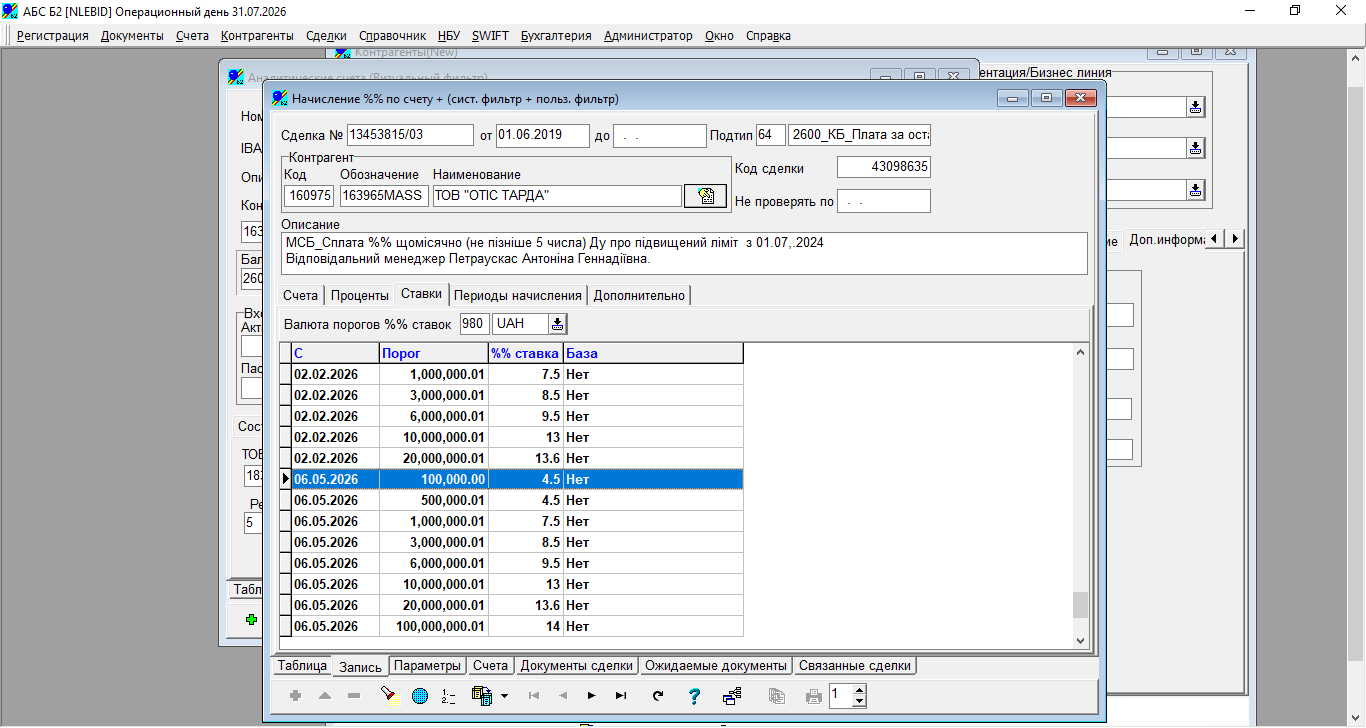Screen dimensions: 1366x728
Task: Open the НБУ menu
Action: click(x=449, y=36)
